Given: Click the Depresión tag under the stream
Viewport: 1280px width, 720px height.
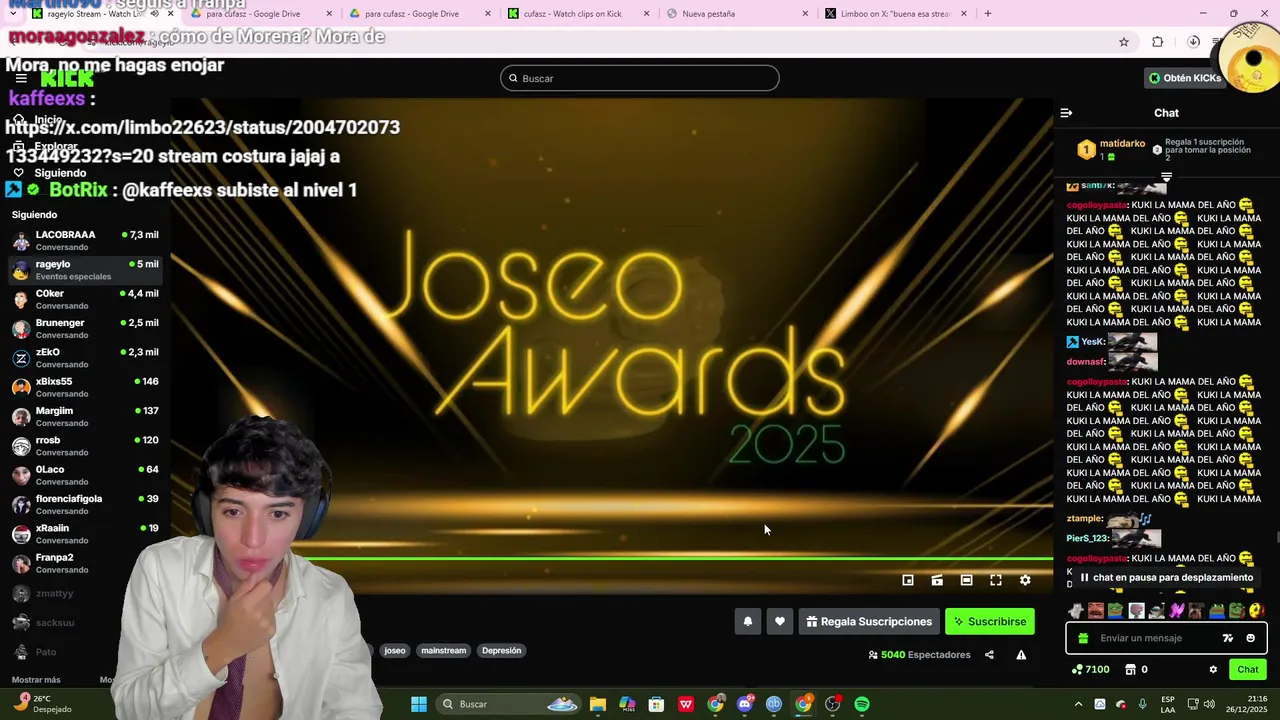Looking at the screenshot, I should [x=501, y=651].
